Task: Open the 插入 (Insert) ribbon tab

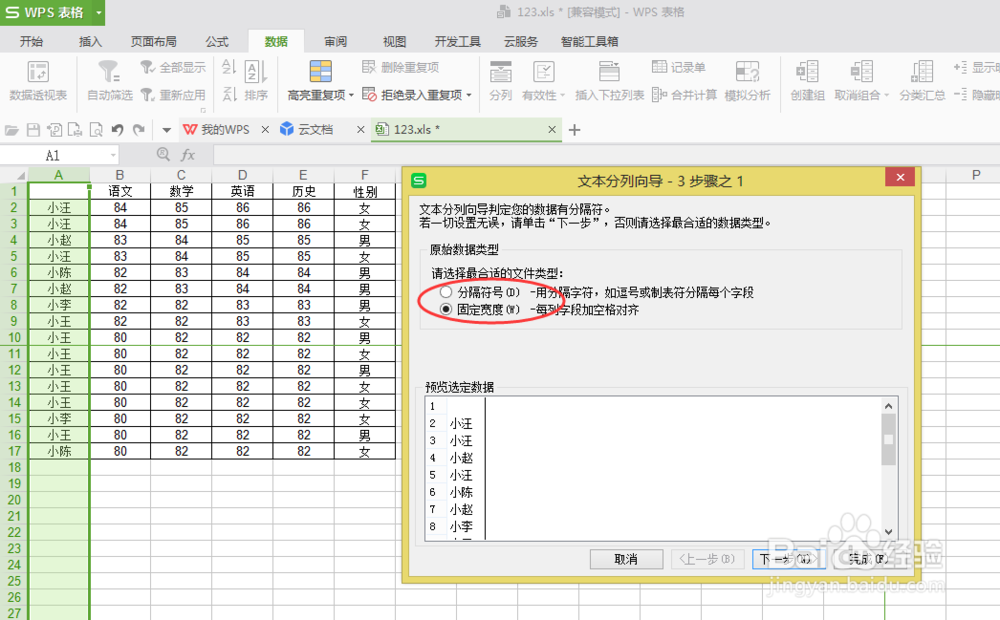Action: (x=90, y=41)
